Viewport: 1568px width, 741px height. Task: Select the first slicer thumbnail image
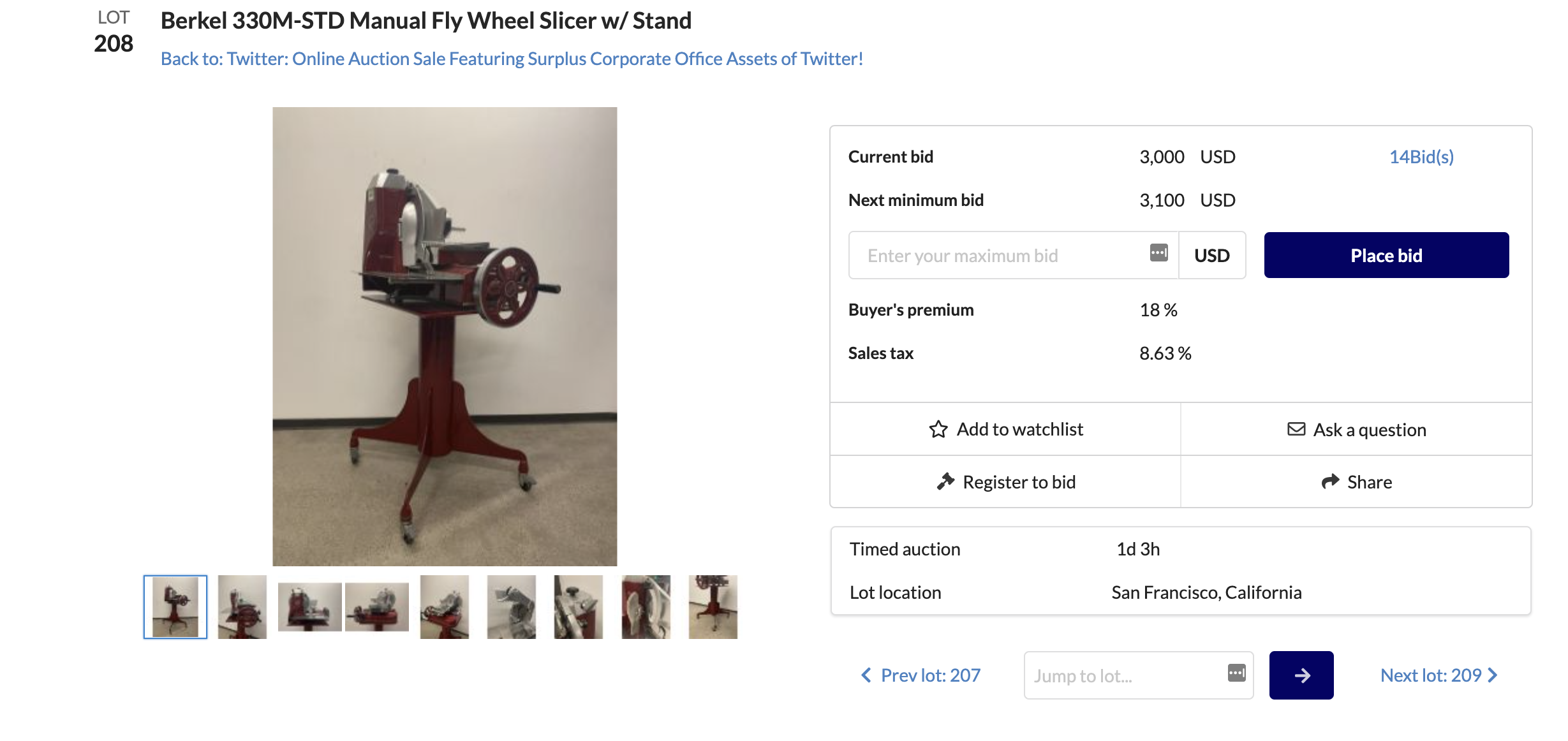[175, 607]
